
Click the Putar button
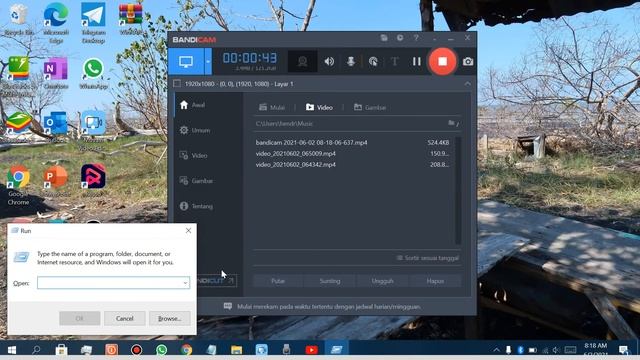click(278, 281)
